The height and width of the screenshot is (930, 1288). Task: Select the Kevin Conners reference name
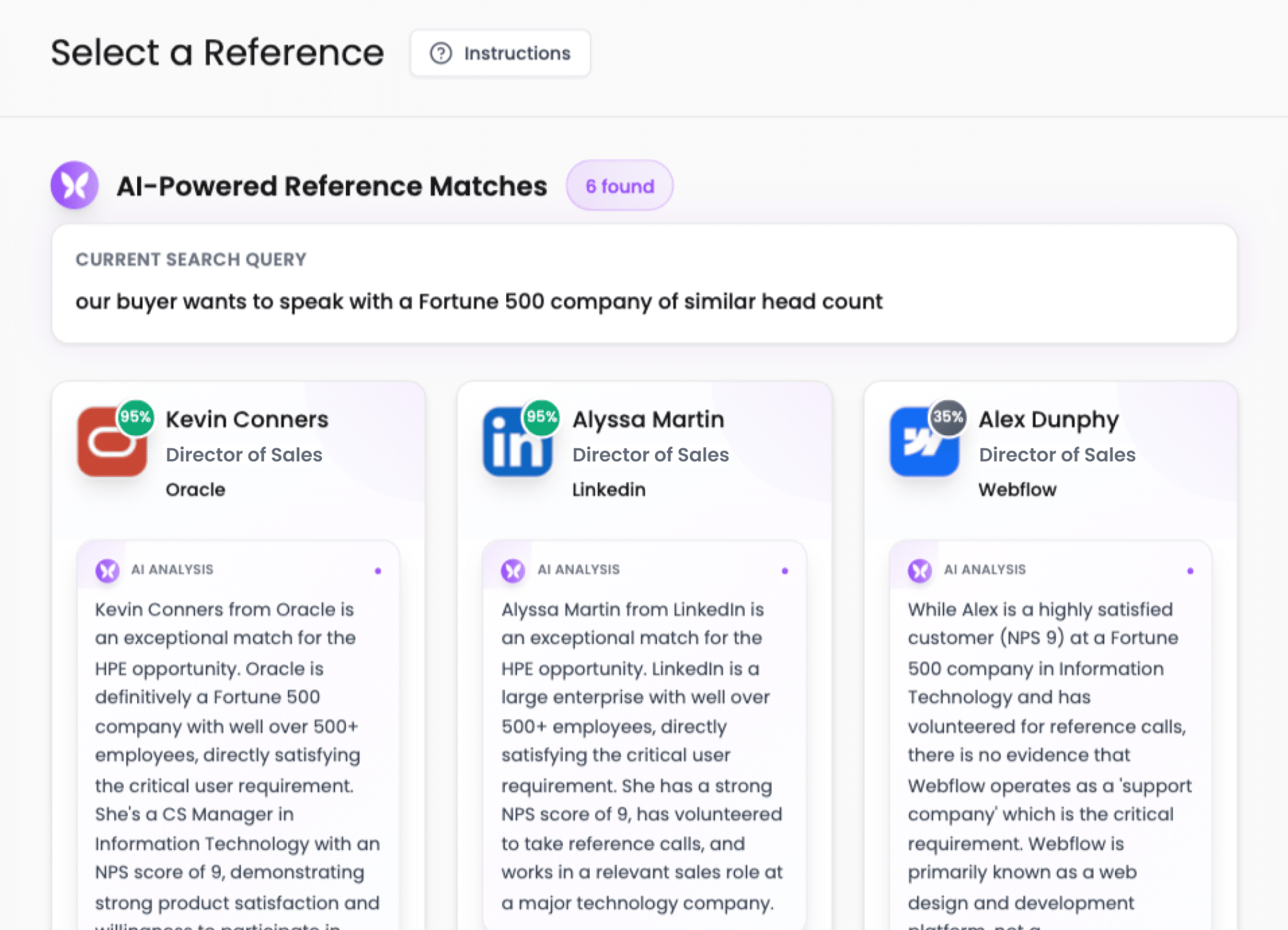pos(247,419)
